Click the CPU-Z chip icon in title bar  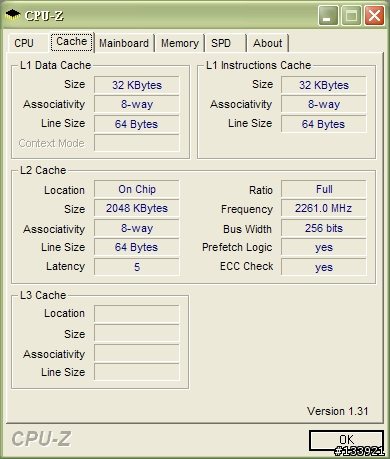[x=12, y=15]
